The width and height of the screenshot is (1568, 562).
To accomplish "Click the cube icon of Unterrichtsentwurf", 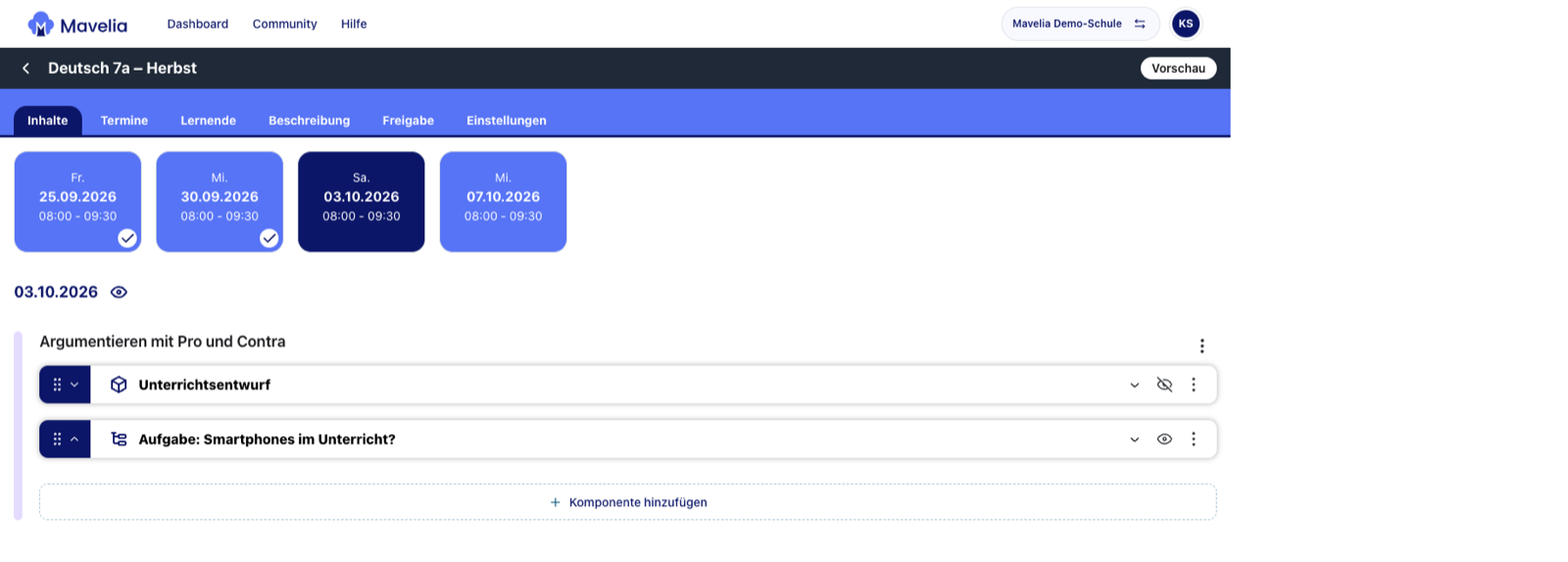I will [119, 384].
